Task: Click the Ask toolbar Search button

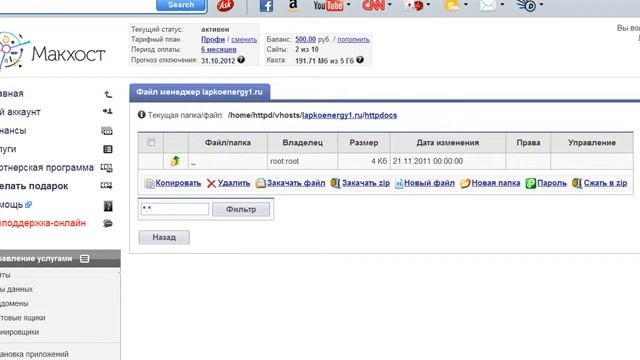Action: coord(181,5)
